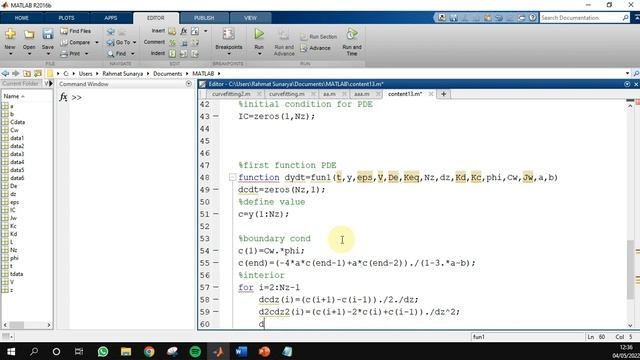Image resolution: width=640 pixels, height=360 pixels.
Task: Click the Go To button
Action: click(x=119, y=42)
